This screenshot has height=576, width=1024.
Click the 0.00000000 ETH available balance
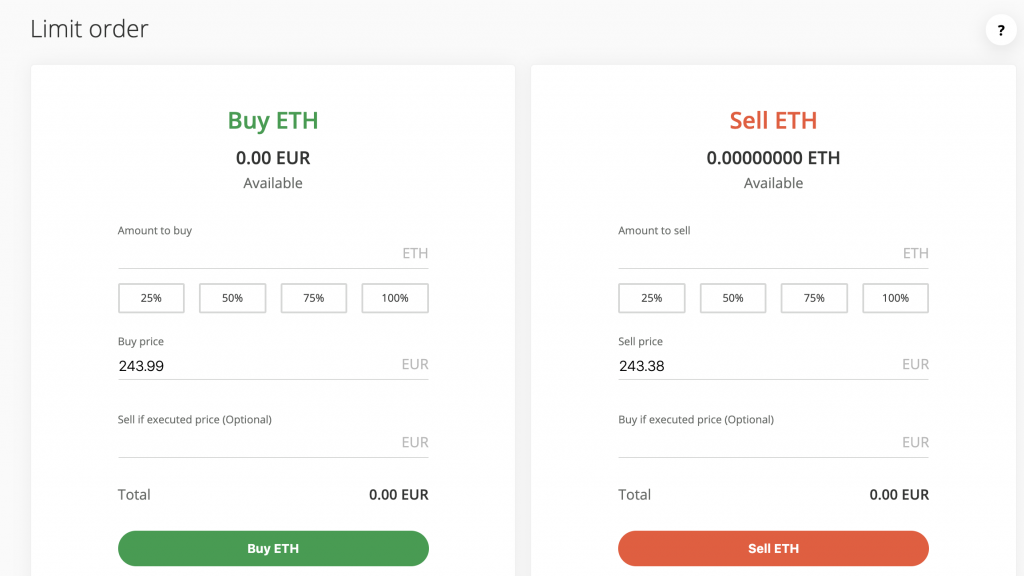[x=773, y=158]
